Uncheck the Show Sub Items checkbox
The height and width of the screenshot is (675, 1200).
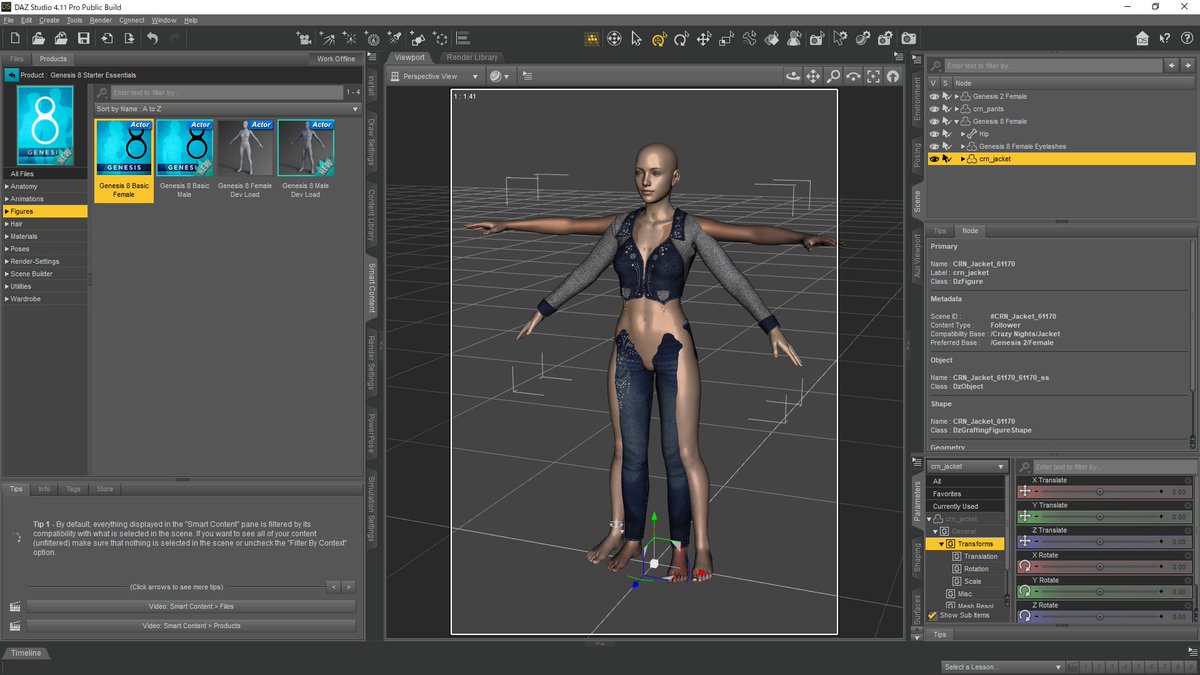tap(933, 615)
